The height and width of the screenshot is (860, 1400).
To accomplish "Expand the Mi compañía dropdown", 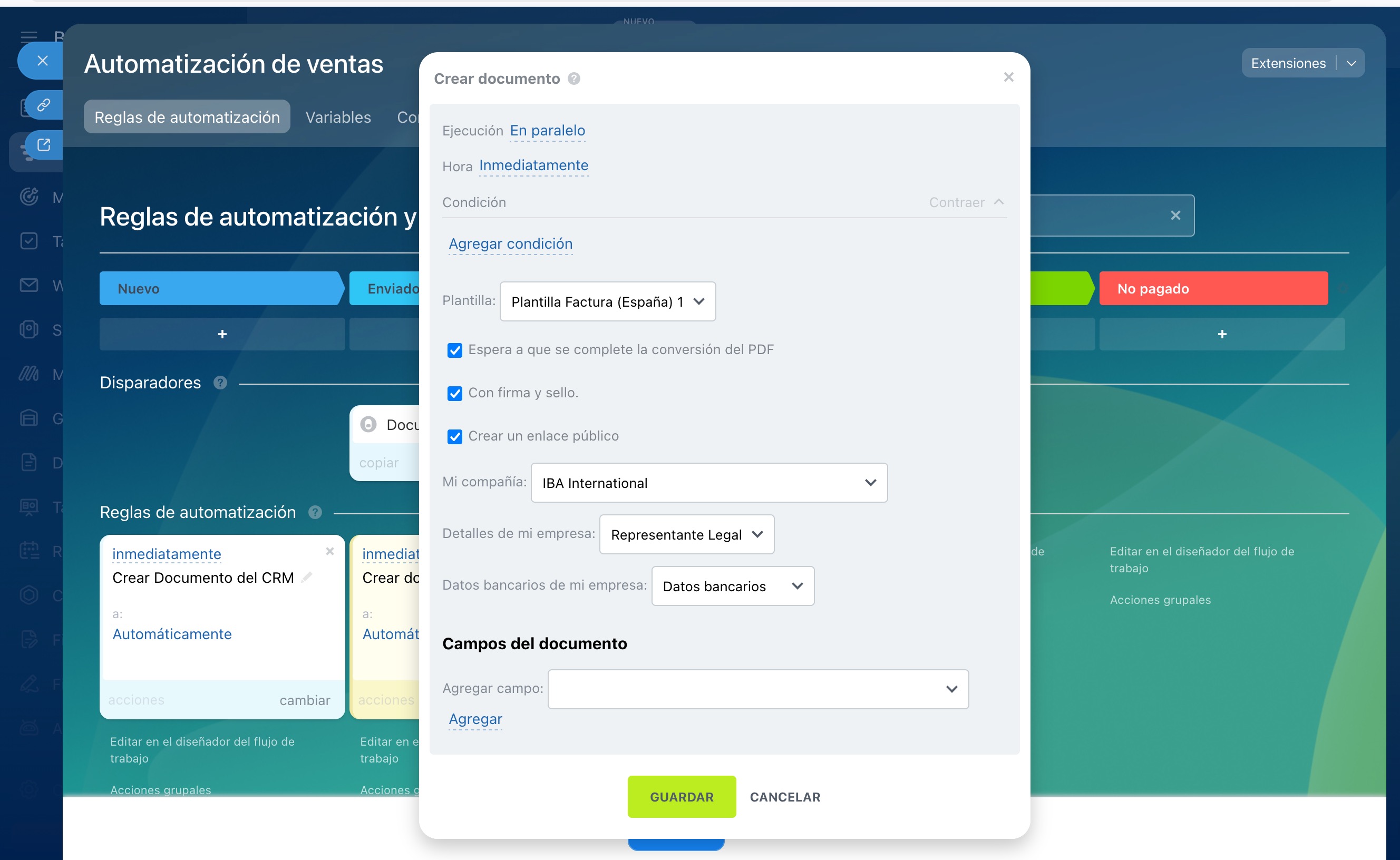I will click(708, 483).
